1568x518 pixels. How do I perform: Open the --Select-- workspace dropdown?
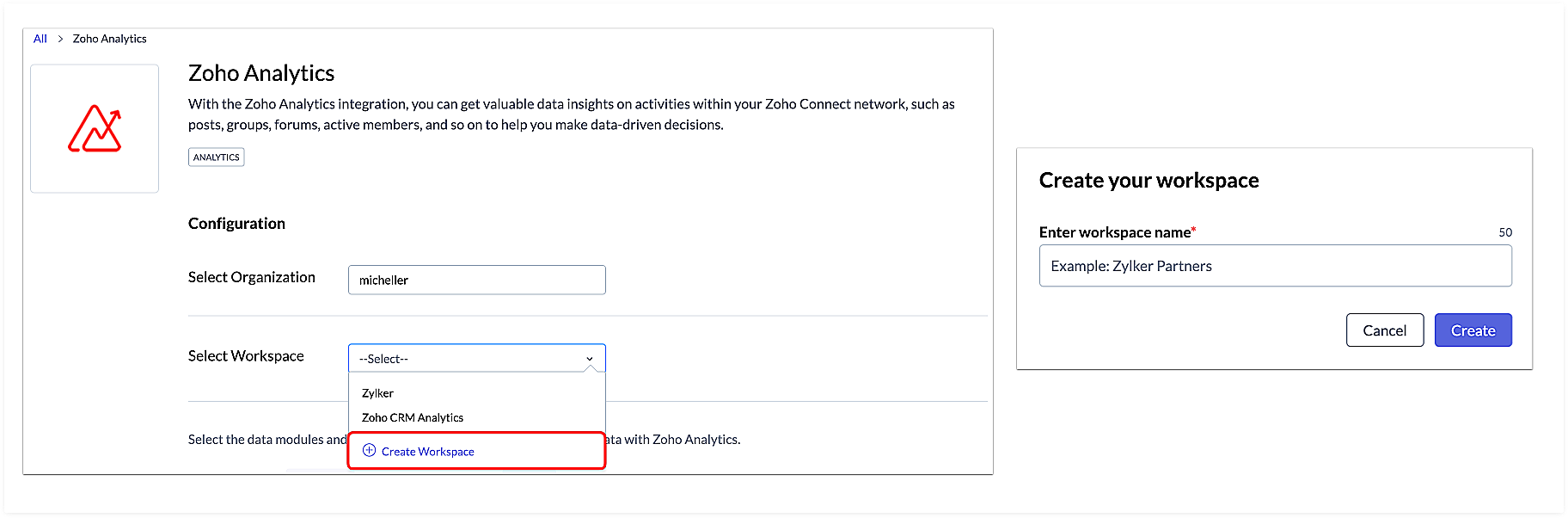coord(476,359)
